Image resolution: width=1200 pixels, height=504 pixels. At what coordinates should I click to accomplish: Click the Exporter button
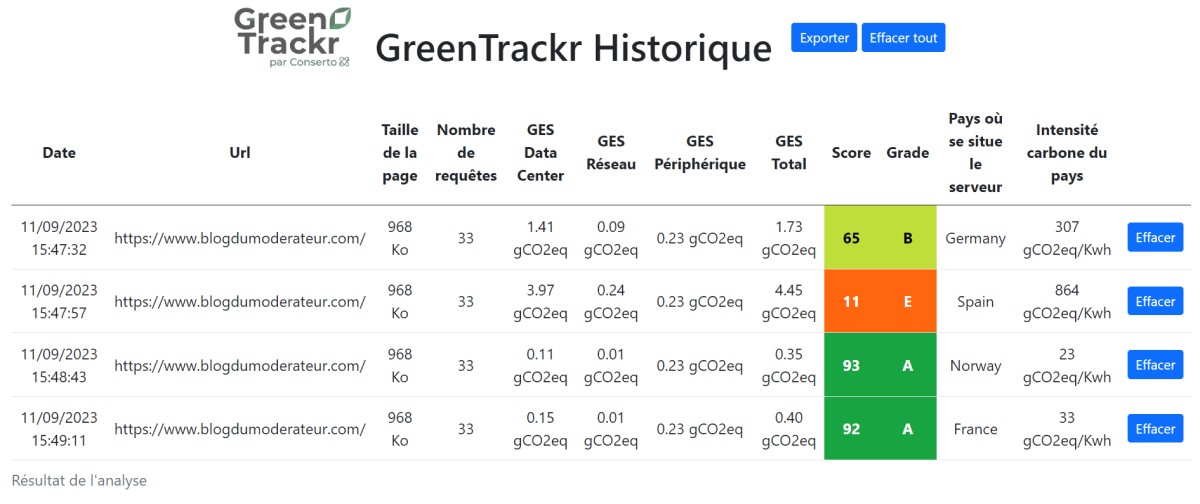click(x=824, y=38)
